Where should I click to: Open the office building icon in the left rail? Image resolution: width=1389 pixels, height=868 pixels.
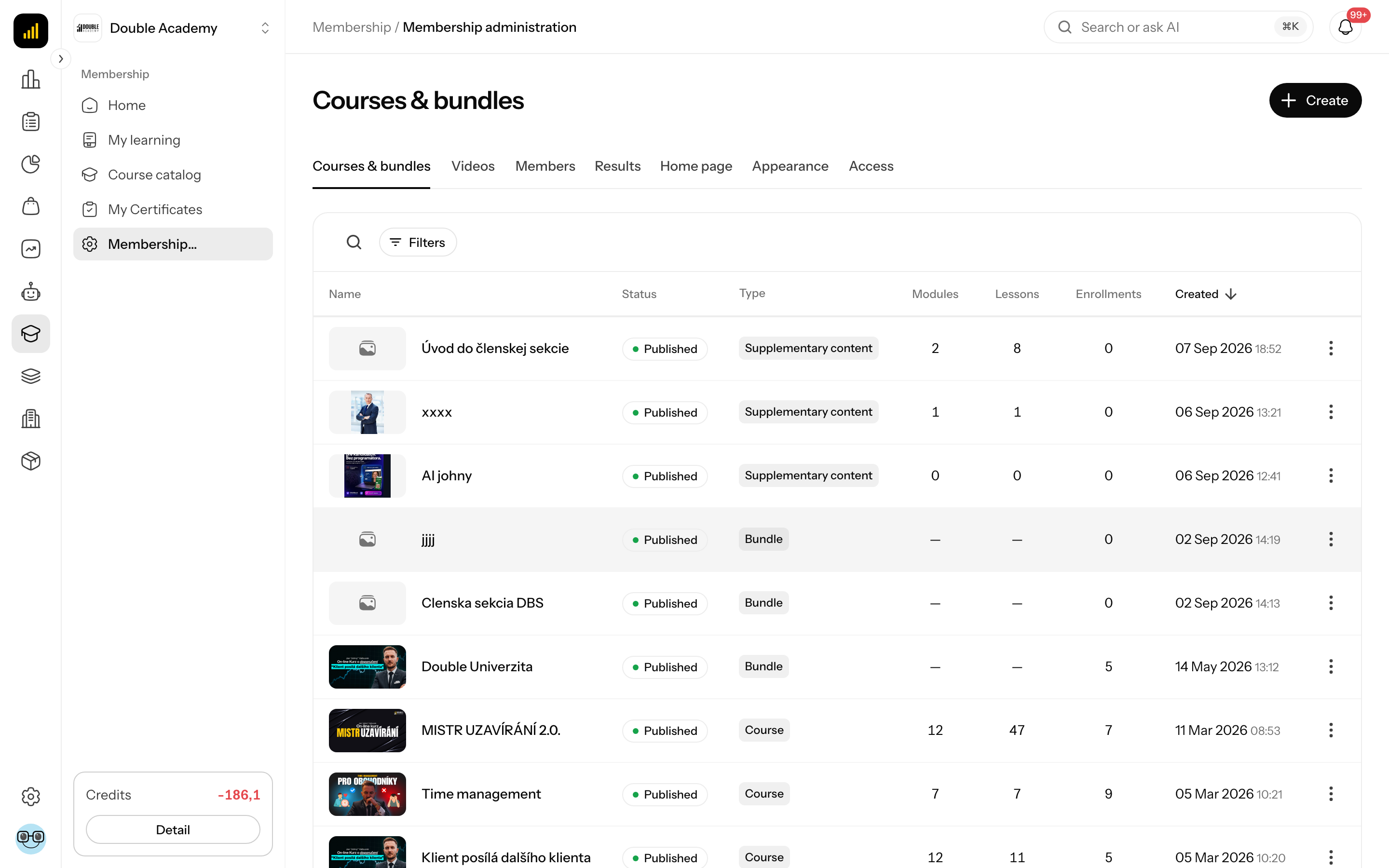point(30,419)
